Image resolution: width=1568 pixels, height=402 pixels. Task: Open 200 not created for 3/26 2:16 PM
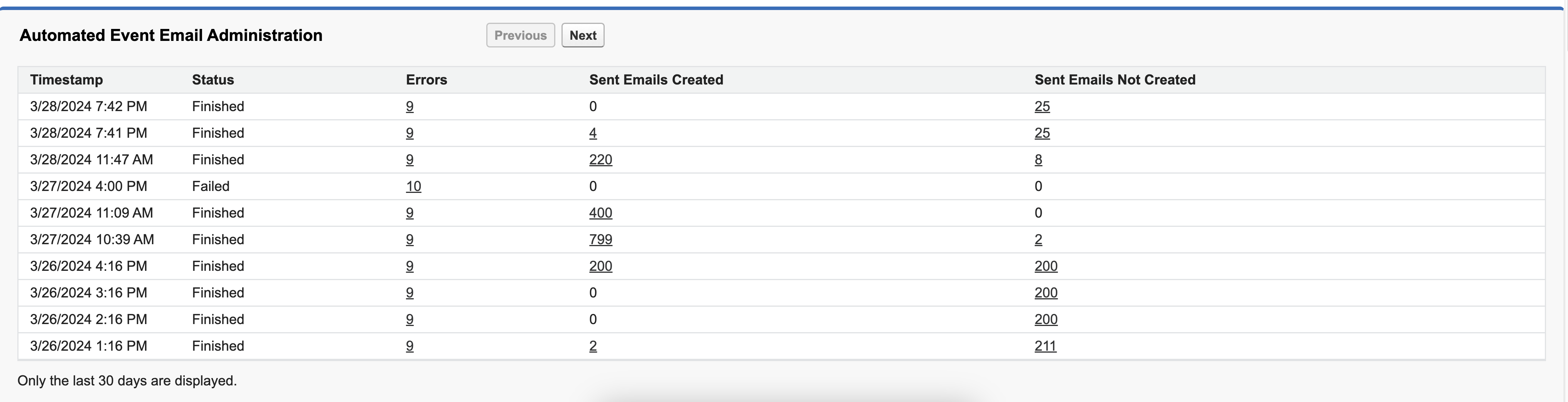tap(1046, 320)
